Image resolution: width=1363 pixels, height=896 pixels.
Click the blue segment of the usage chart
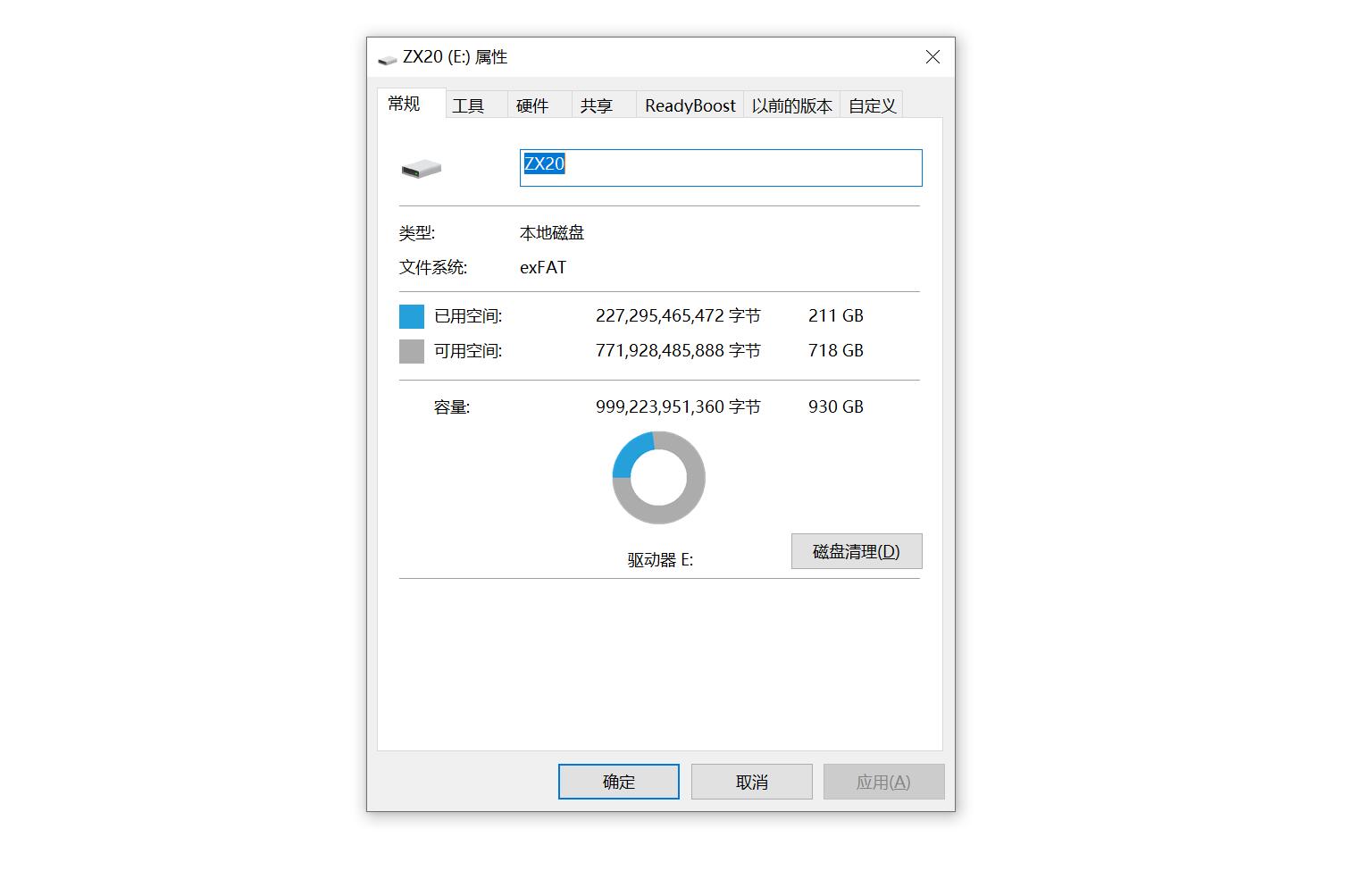pos(625,456)
